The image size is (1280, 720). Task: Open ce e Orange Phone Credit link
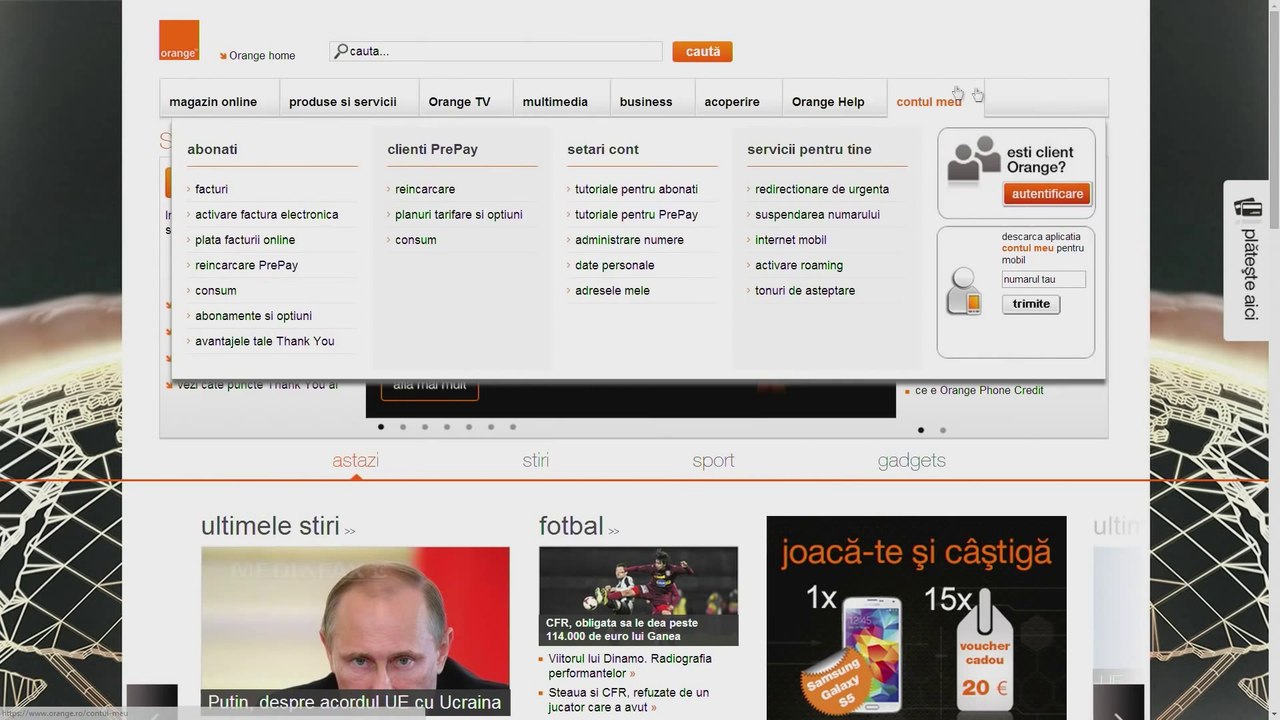(x=979, y=390)
